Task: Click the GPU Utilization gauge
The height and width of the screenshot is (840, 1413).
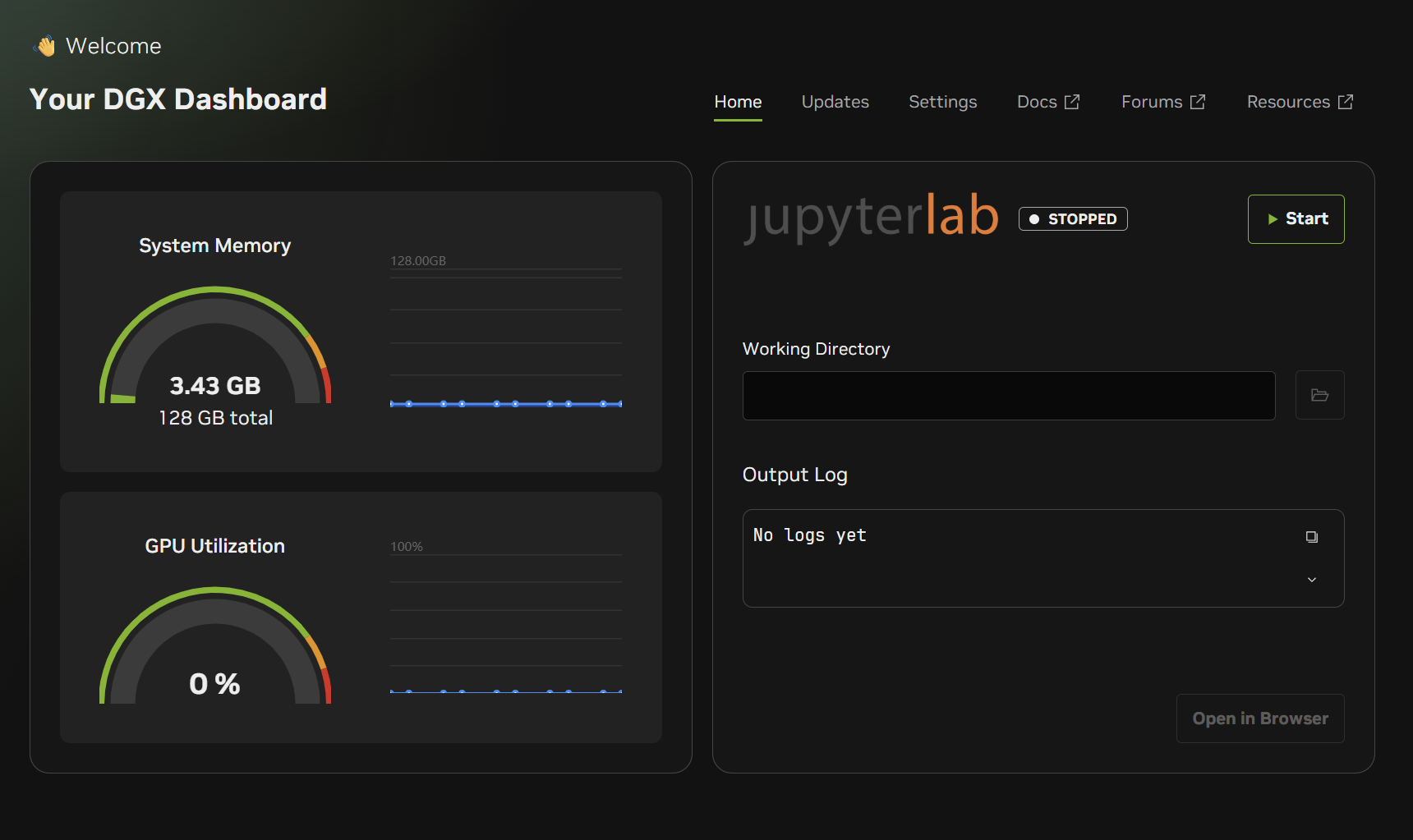Action: pyautogui.click(x=215, y=645)
